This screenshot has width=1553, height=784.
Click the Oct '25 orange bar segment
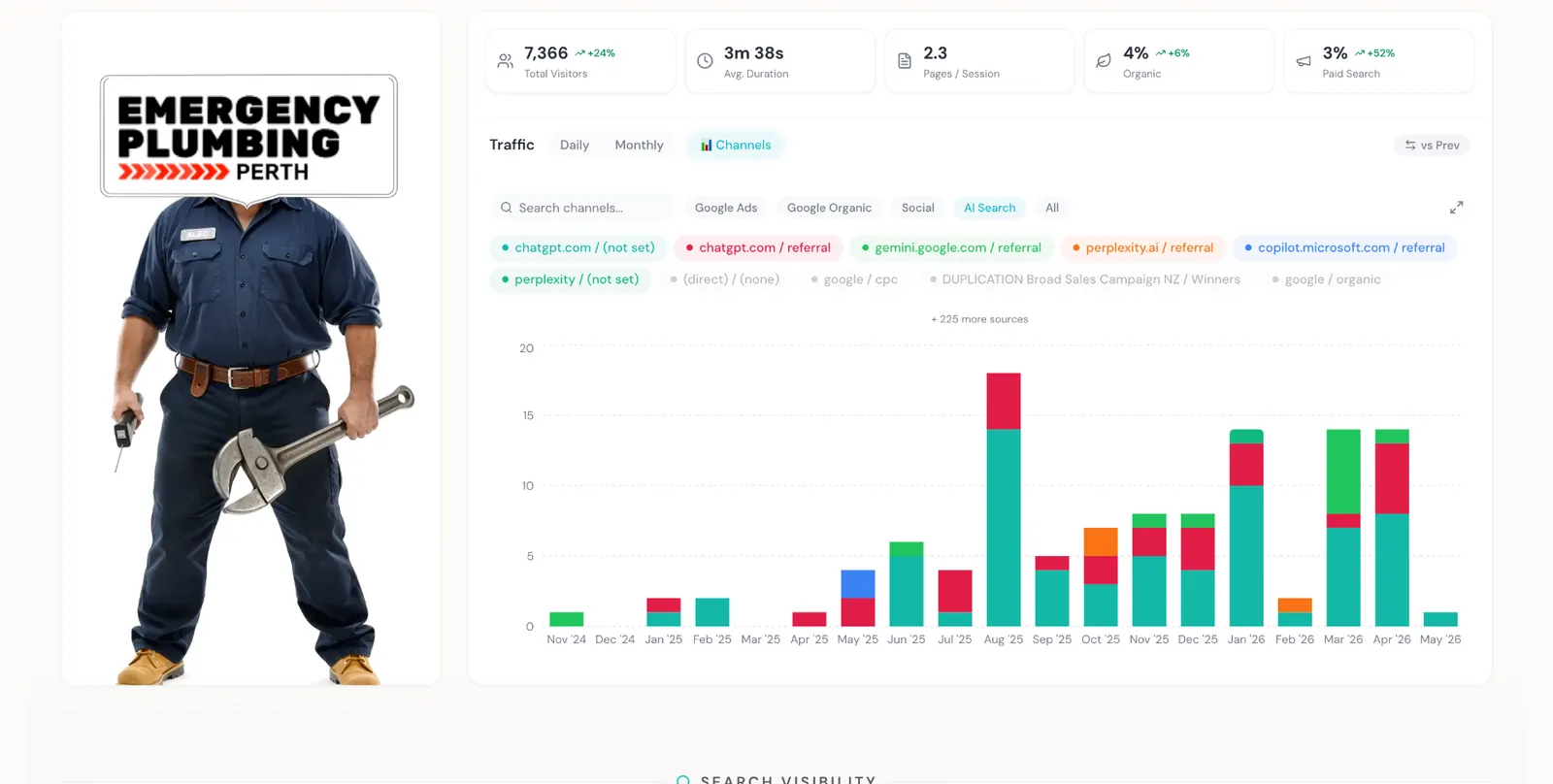point(1101,541)
